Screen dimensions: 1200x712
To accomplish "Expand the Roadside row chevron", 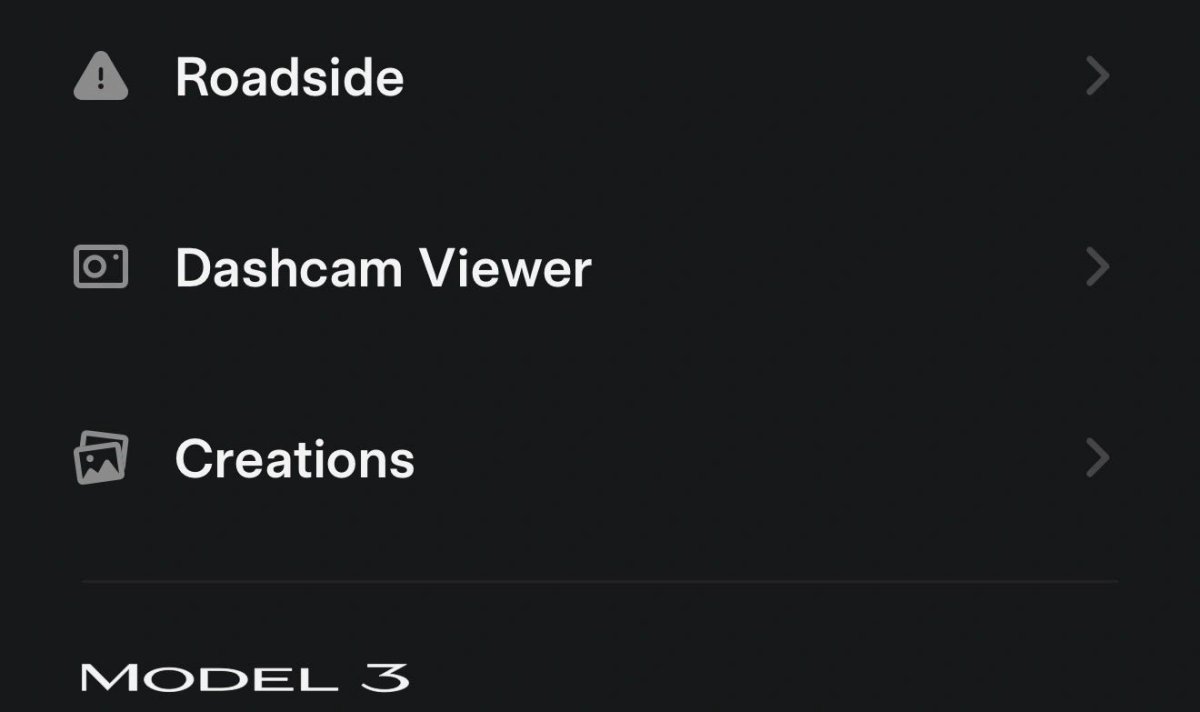I will (1097, 77).
